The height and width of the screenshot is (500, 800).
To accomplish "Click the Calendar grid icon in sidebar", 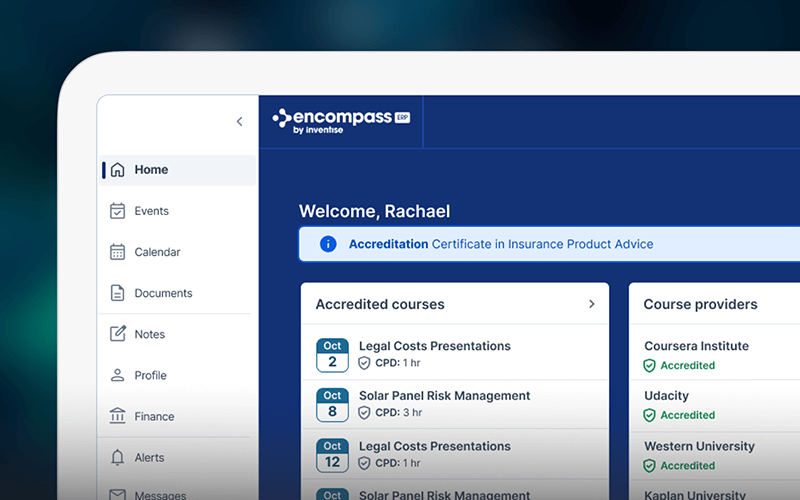I will [118, 252].
